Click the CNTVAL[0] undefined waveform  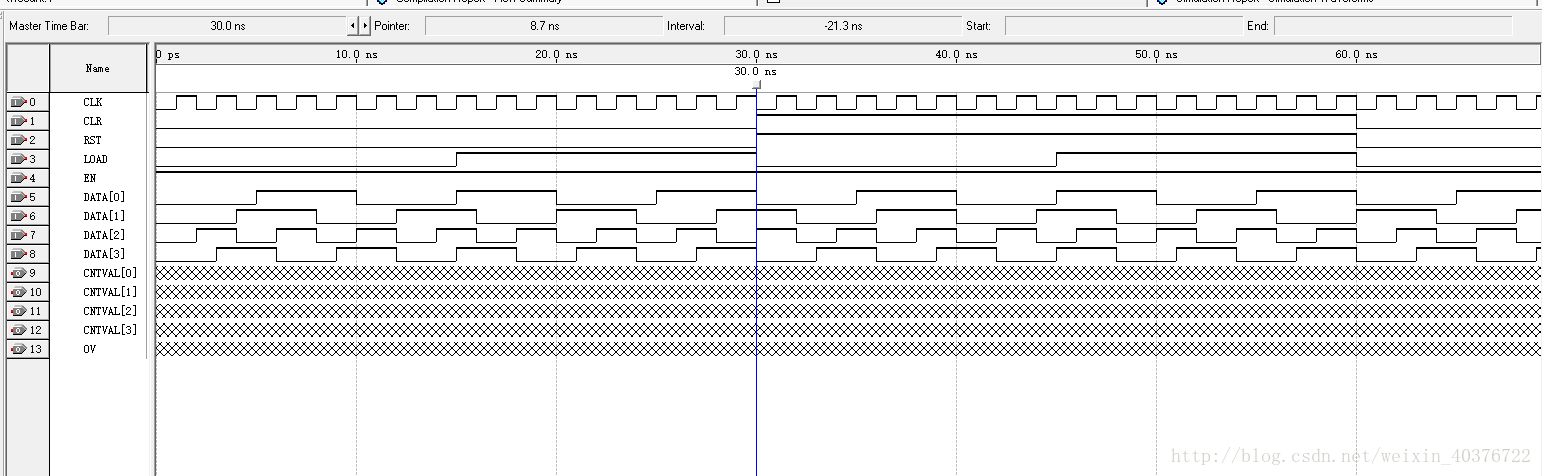[848, 273]
